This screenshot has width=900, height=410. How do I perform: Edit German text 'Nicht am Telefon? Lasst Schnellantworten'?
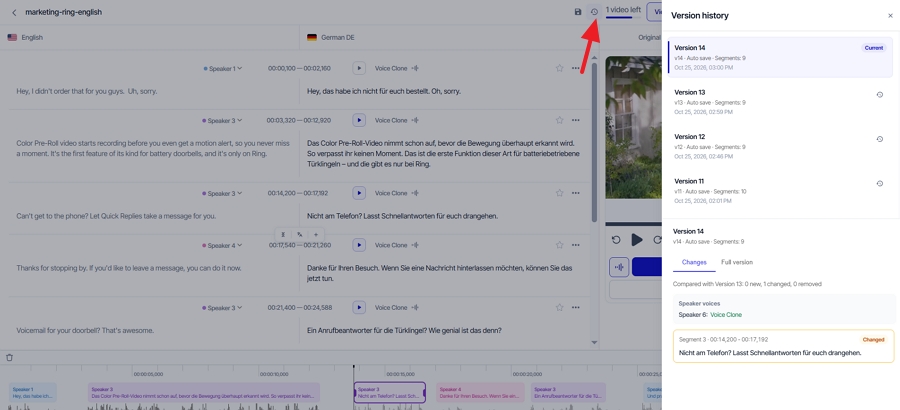pos(402,216)
